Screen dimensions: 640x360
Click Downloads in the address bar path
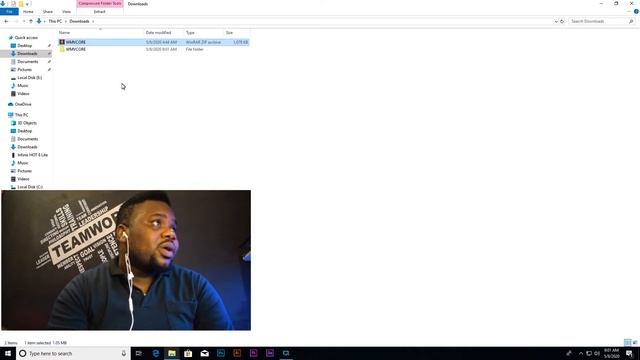(79, 21)
